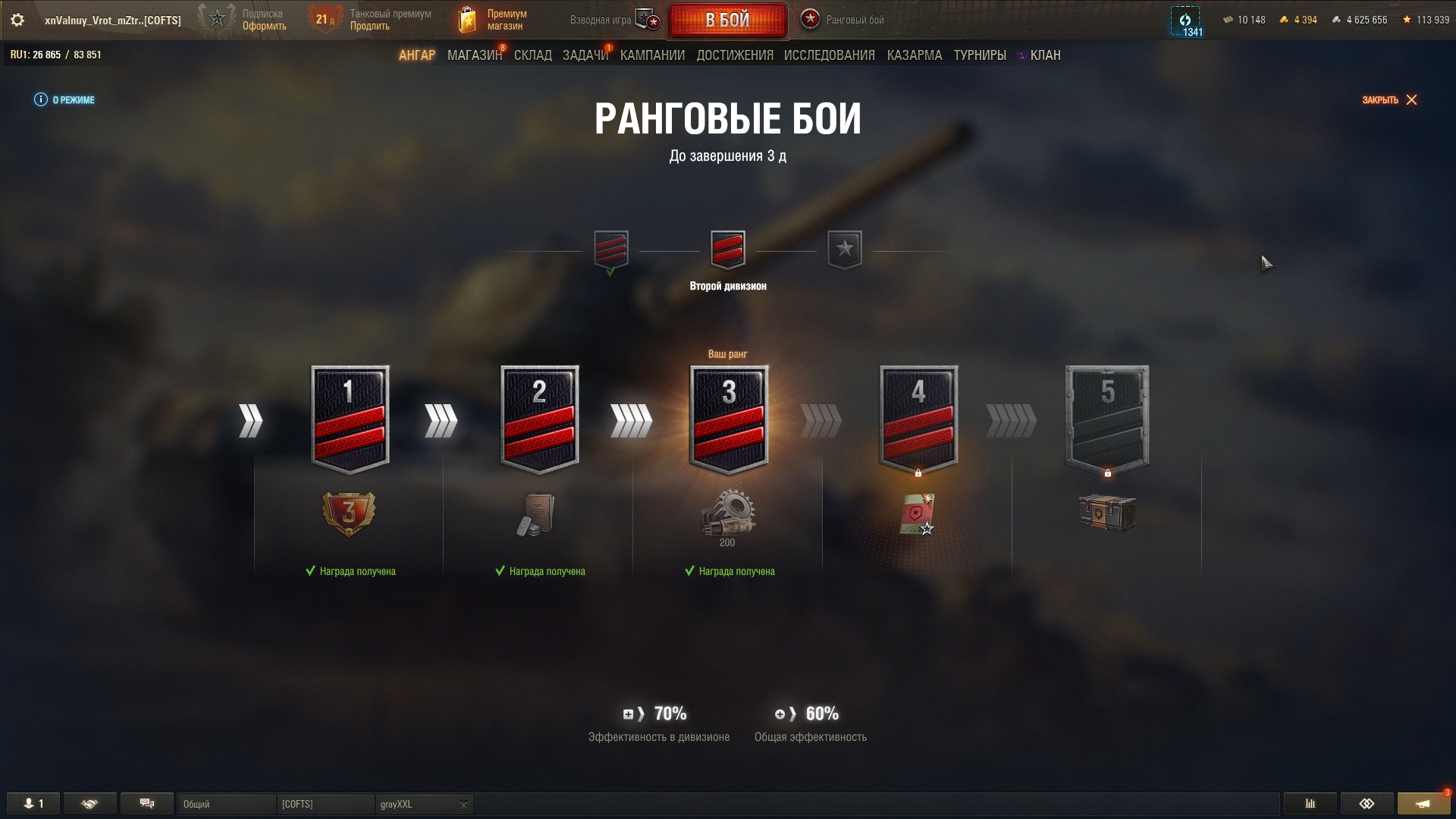Open the chat channels icon
The image size is (1456, 819).
pos(147,804)
